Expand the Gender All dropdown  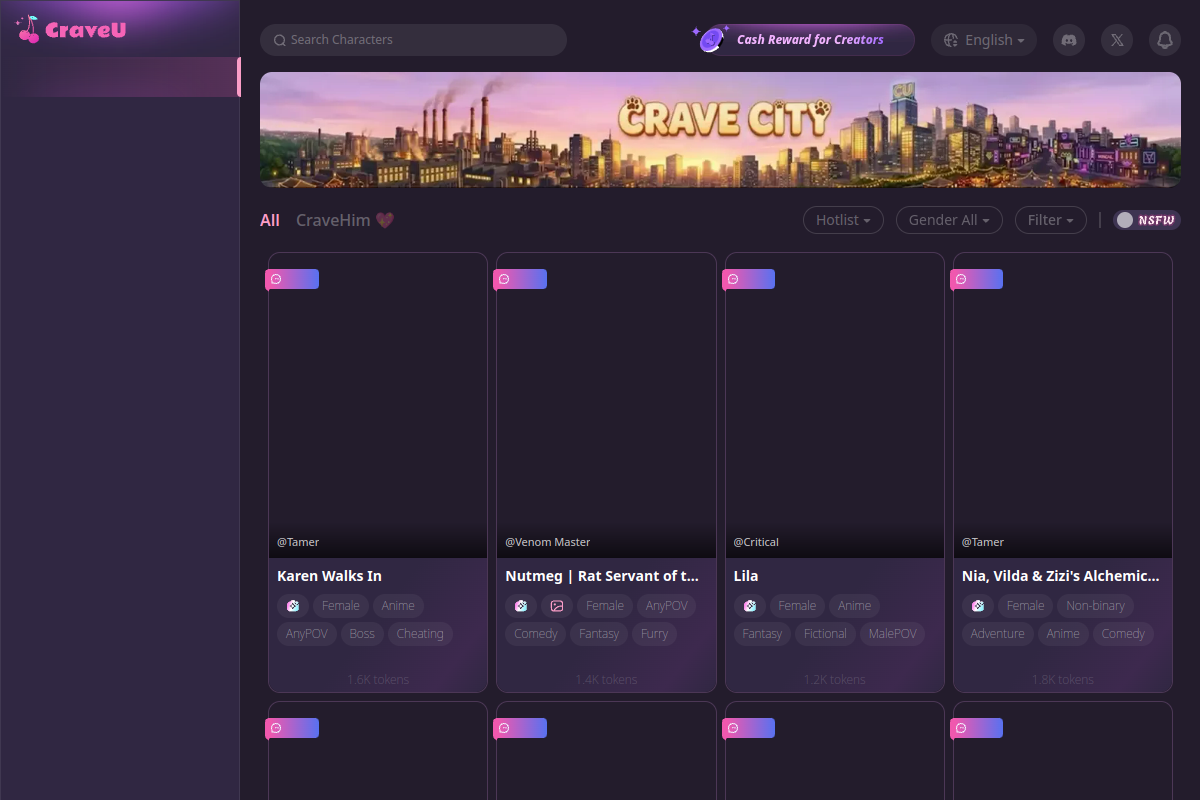coord(949,220)
